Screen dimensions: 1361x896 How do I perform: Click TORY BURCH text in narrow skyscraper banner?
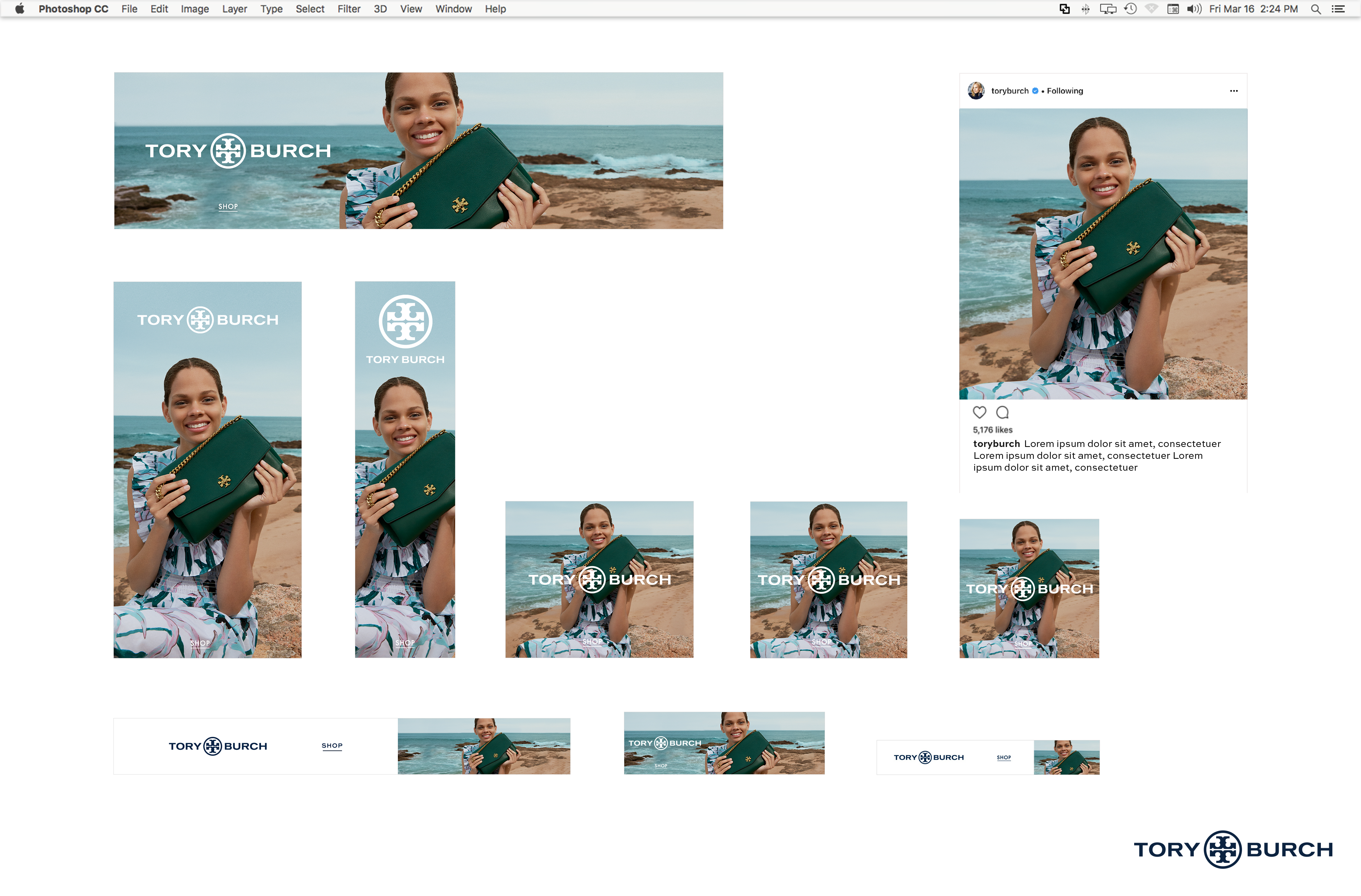405,360
